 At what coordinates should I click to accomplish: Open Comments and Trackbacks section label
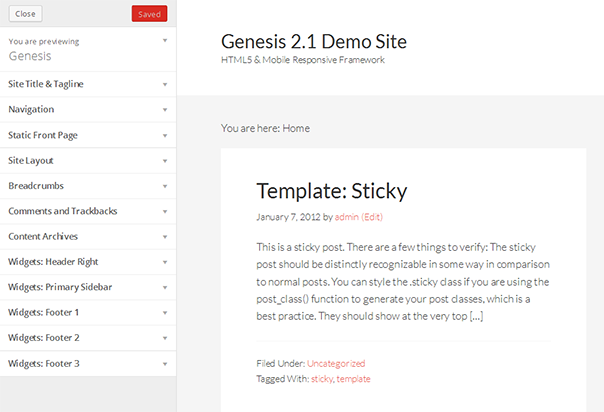pos(63,211)
